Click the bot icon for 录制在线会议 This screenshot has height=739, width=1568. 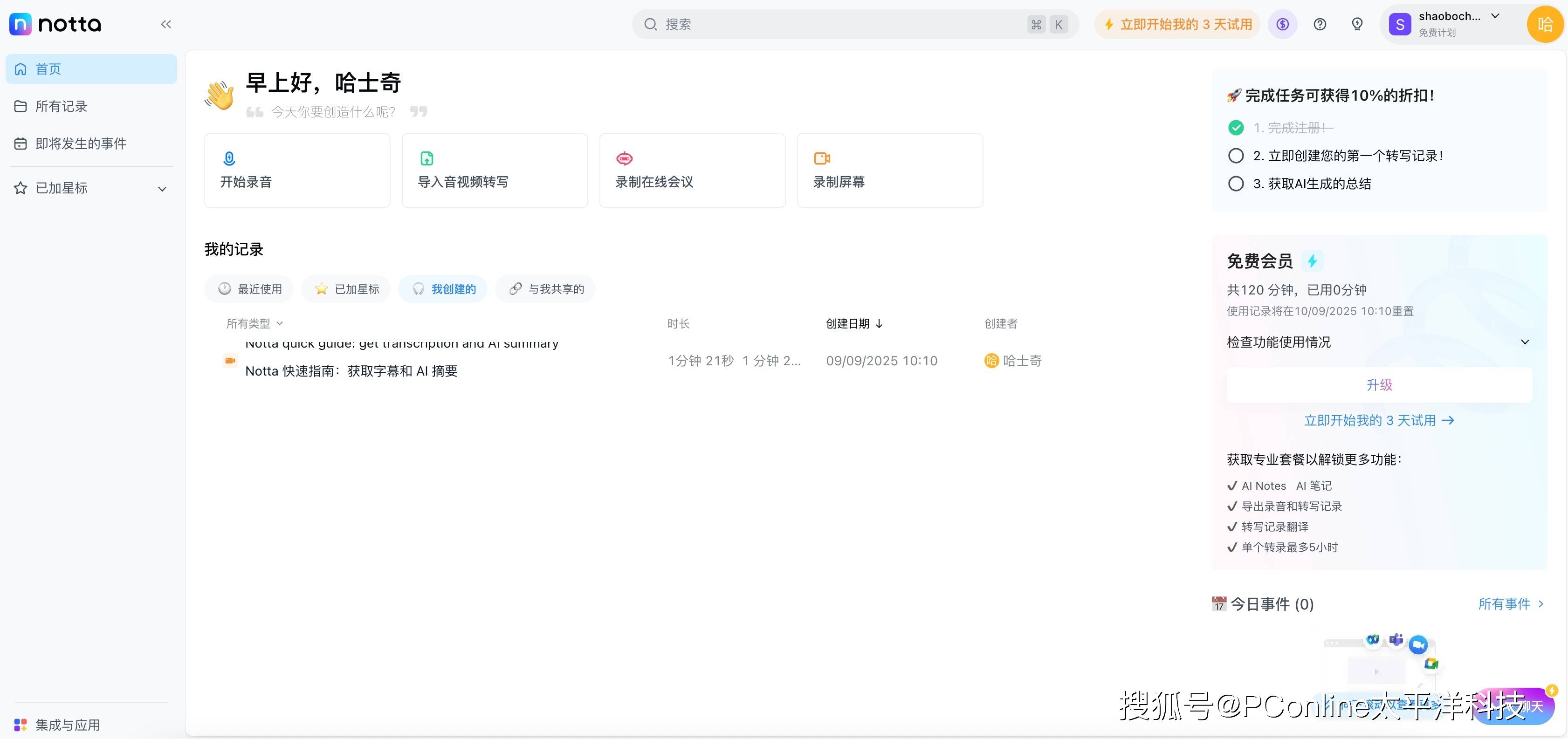[624, 158]
